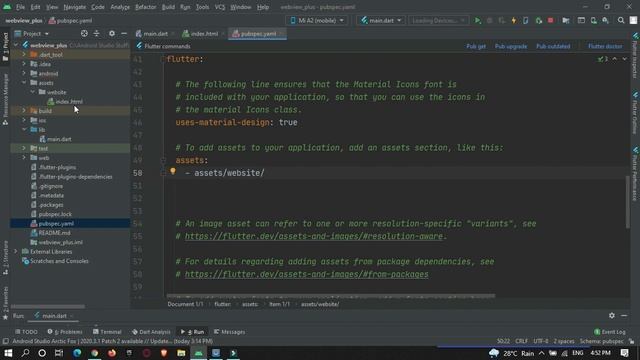Click the Flutter doctor link
The image size is (640, 360).
[x=605, y=46]
